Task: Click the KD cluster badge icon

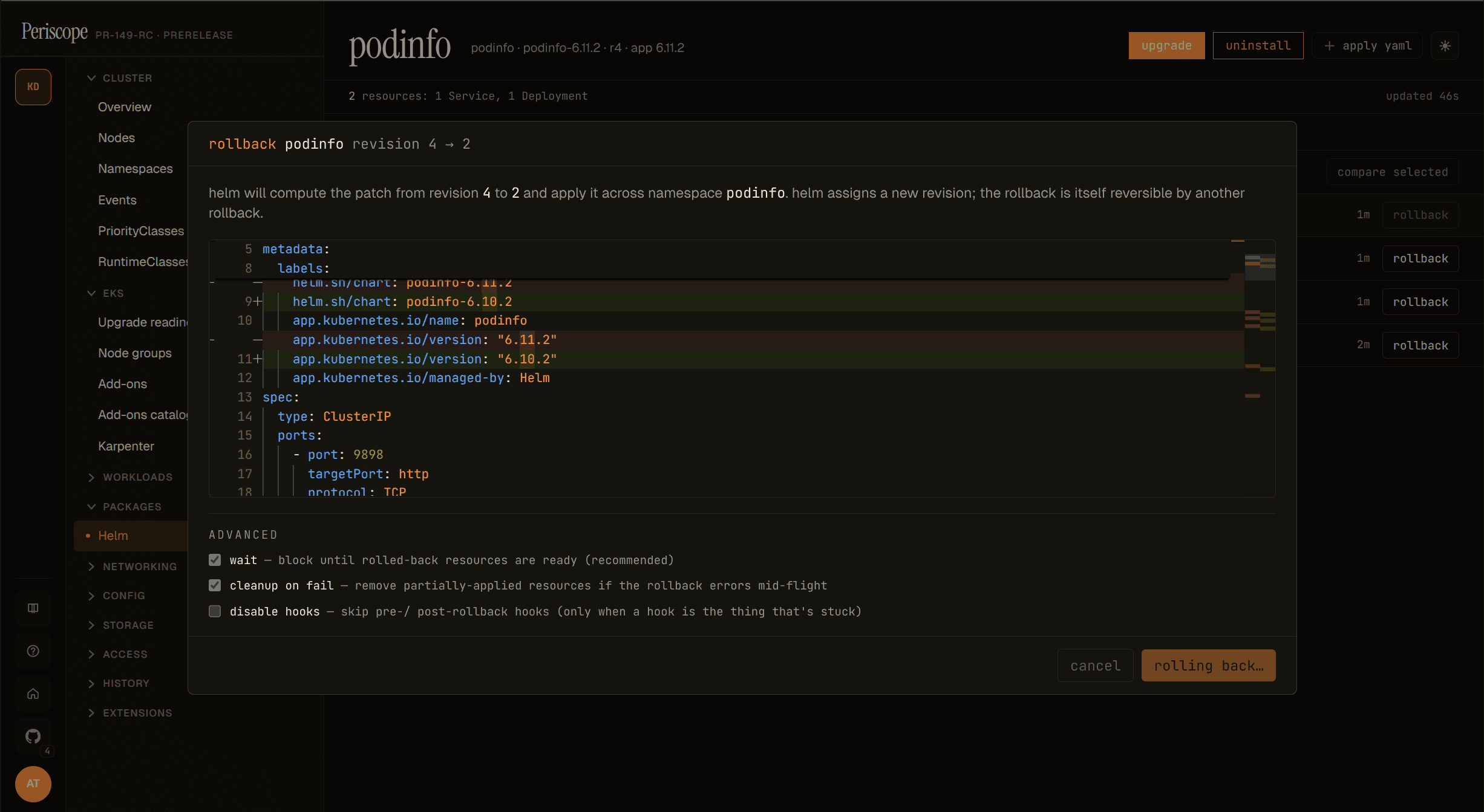Action: pos(33,86)
